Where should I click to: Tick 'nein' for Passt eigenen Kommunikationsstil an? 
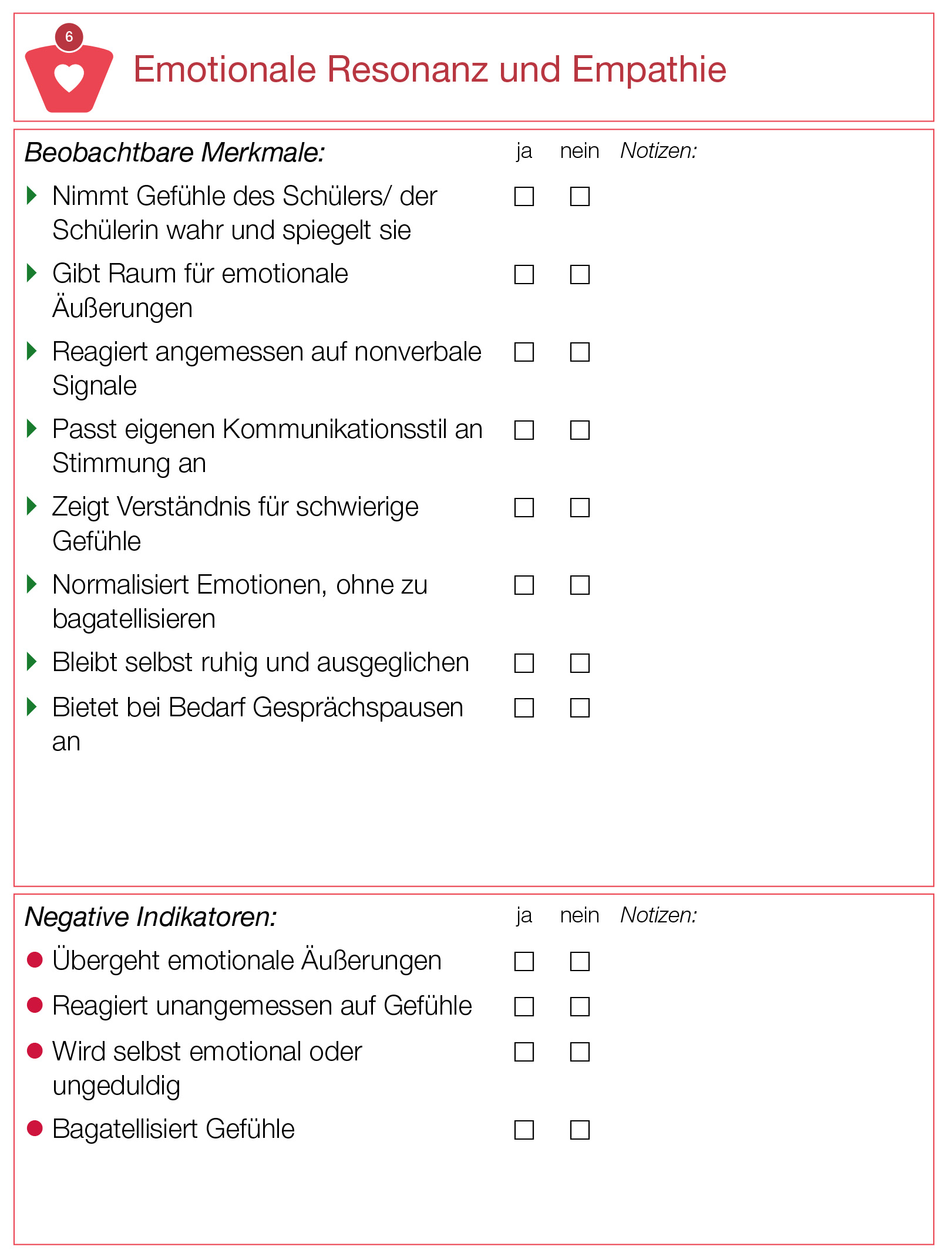[x=580, y=430]
